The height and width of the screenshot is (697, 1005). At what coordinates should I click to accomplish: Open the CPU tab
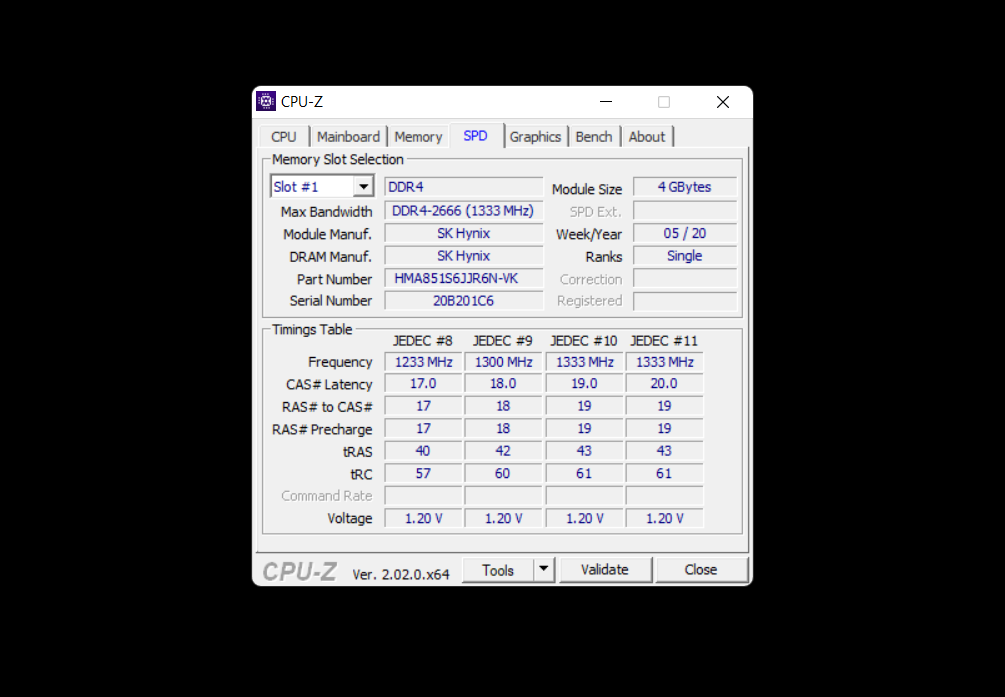(x=284, y=137)
